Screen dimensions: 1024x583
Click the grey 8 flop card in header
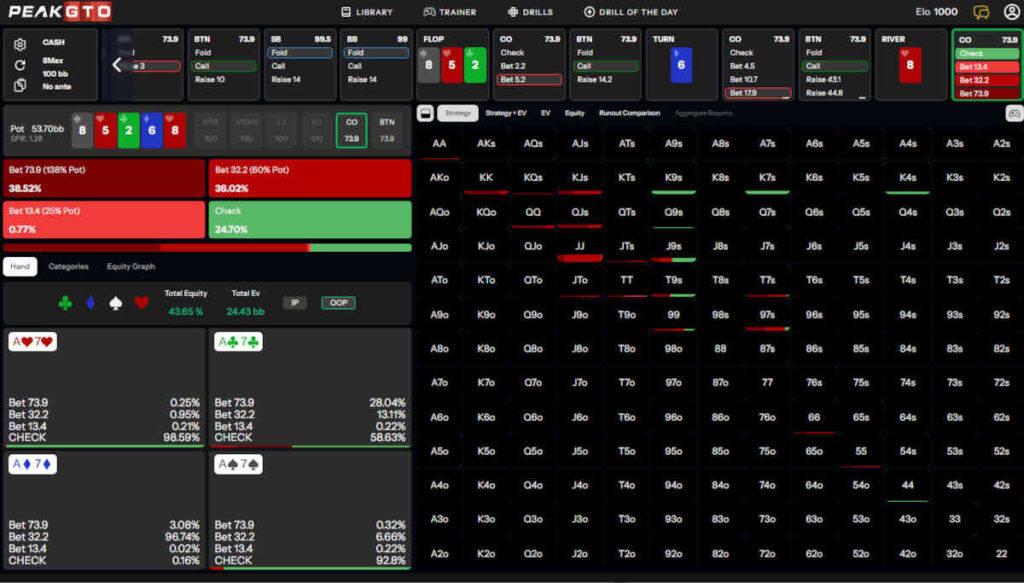(x=428, y=65)
